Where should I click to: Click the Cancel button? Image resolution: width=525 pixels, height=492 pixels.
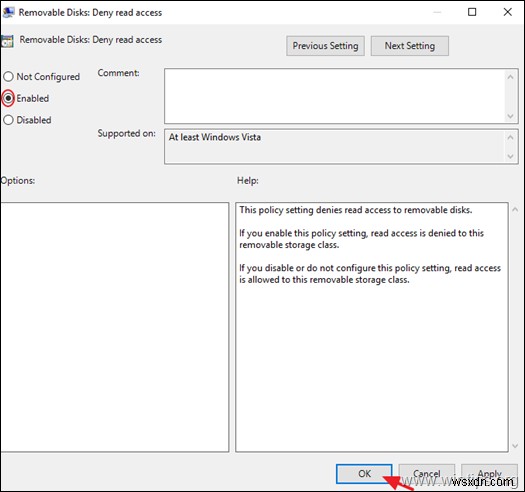(427, 474)
